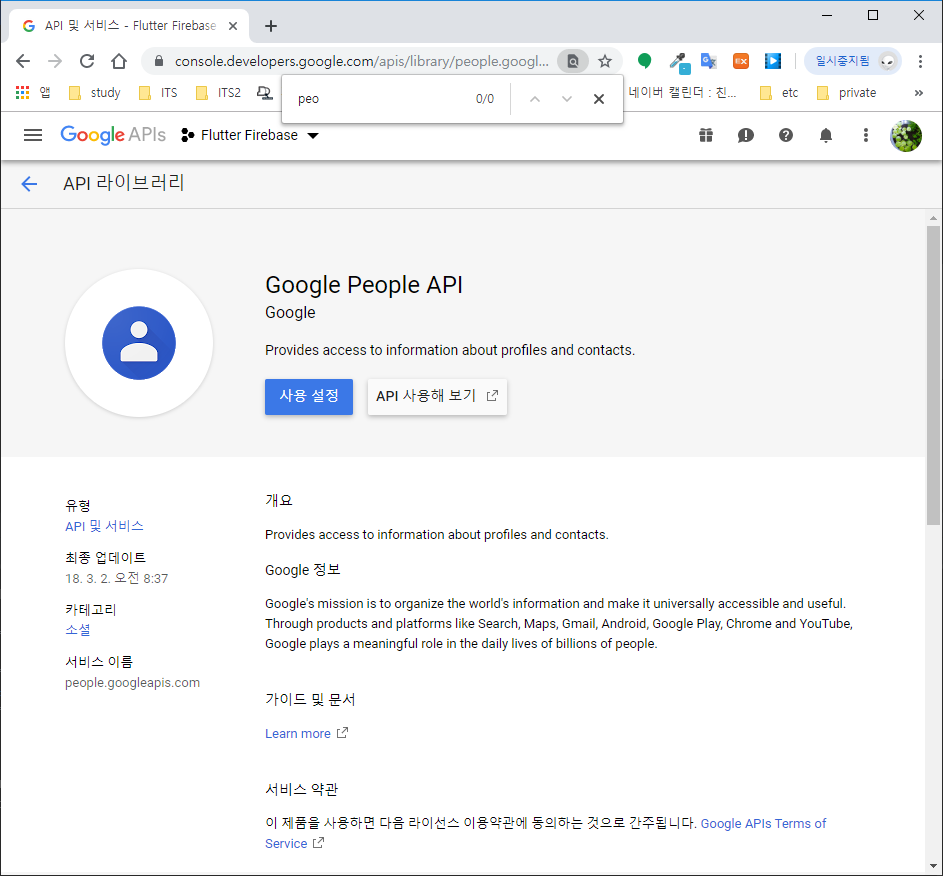Image resolution: width=943 pixels, height=876 pixels.
Task: Go back using API 라이브러리 arrow
Action: (29, 183)
